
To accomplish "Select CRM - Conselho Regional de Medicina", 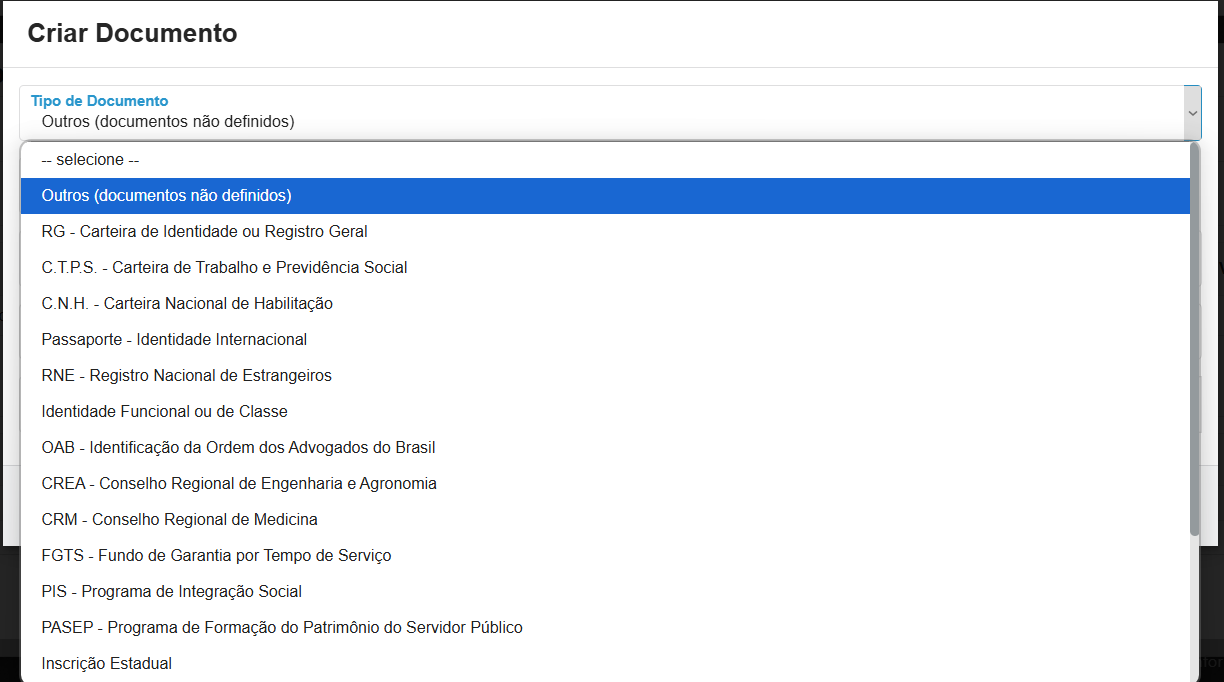I will pos(179,520).
